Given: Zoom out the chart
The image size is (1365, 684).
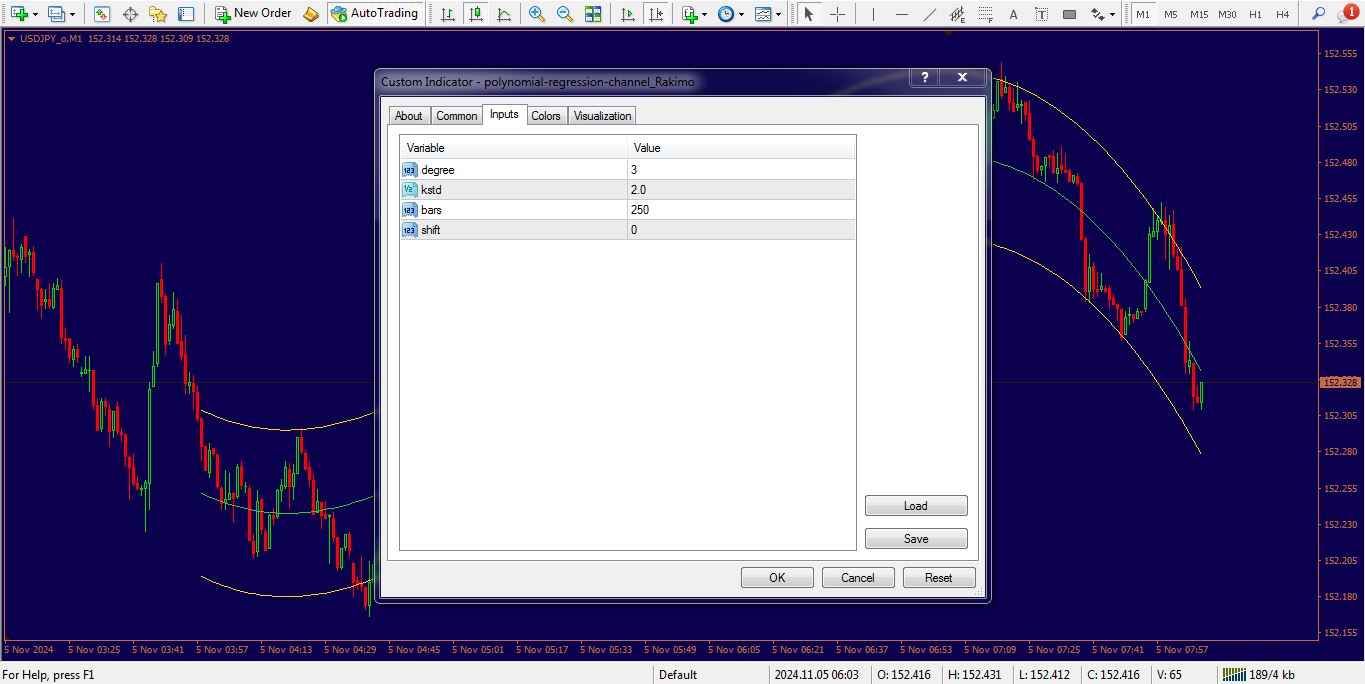Looking at the screenshot, I should point(565,14).
